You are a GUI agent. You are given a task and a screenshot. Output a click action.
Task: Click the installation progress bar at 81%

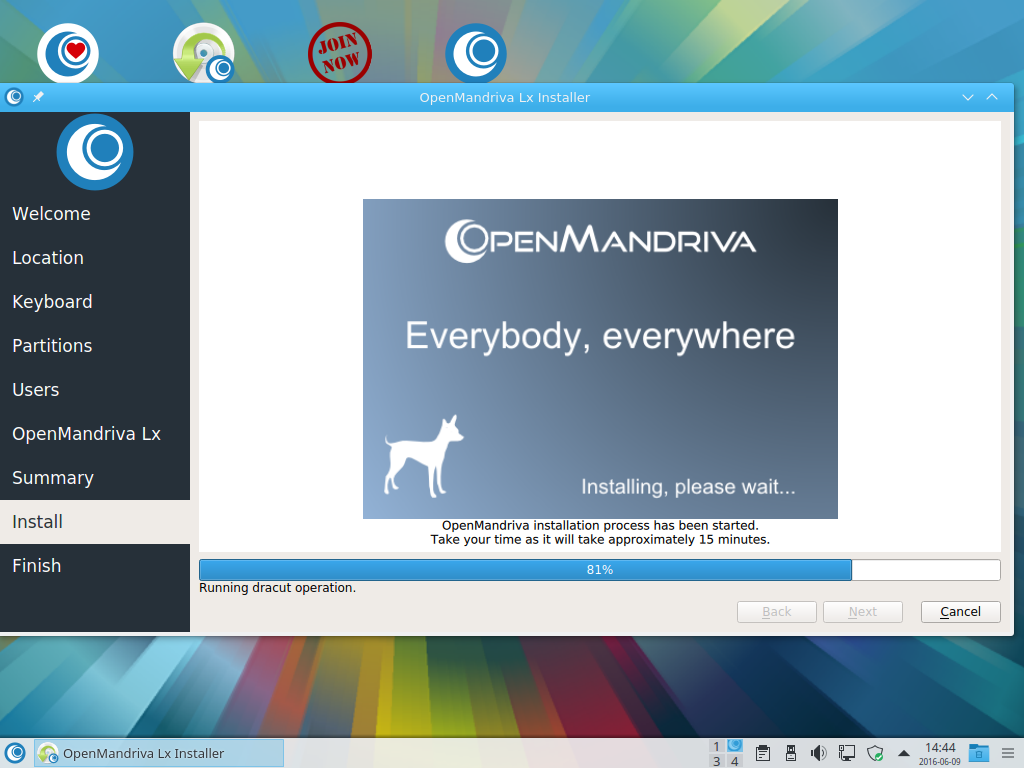599,570
